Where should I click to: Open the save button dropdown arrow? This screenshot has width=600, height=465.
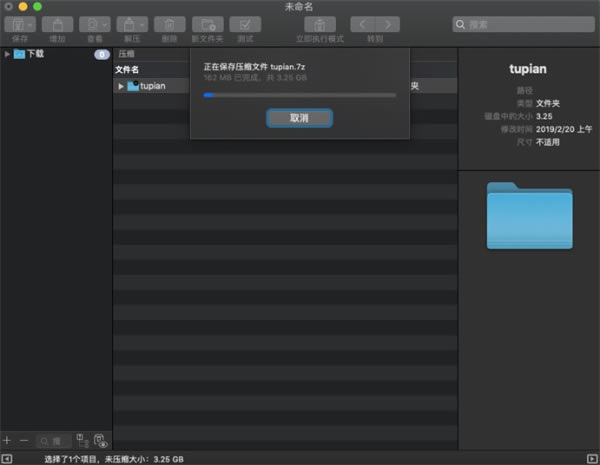coord(29,25)
